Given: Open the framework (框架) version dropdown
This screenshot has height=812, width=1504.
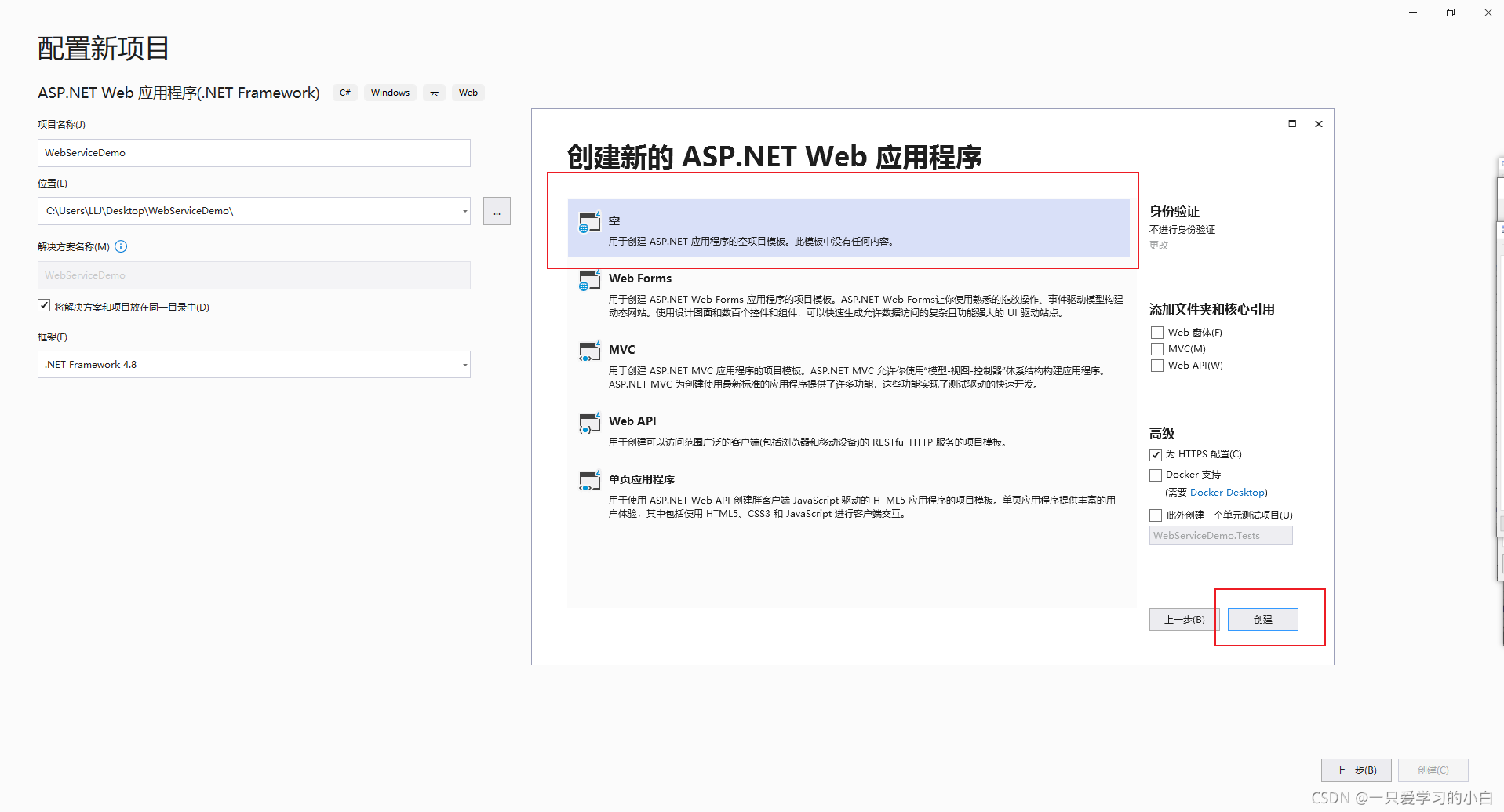Looking at the screenshot, I should [x=464, y=365].
